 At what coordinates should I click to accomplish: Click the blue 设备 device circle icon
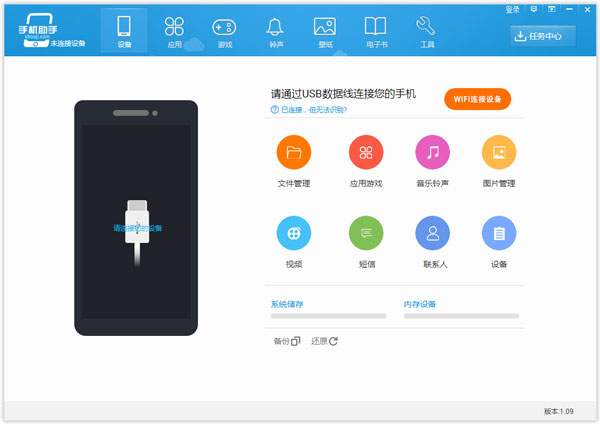(499, 233)
